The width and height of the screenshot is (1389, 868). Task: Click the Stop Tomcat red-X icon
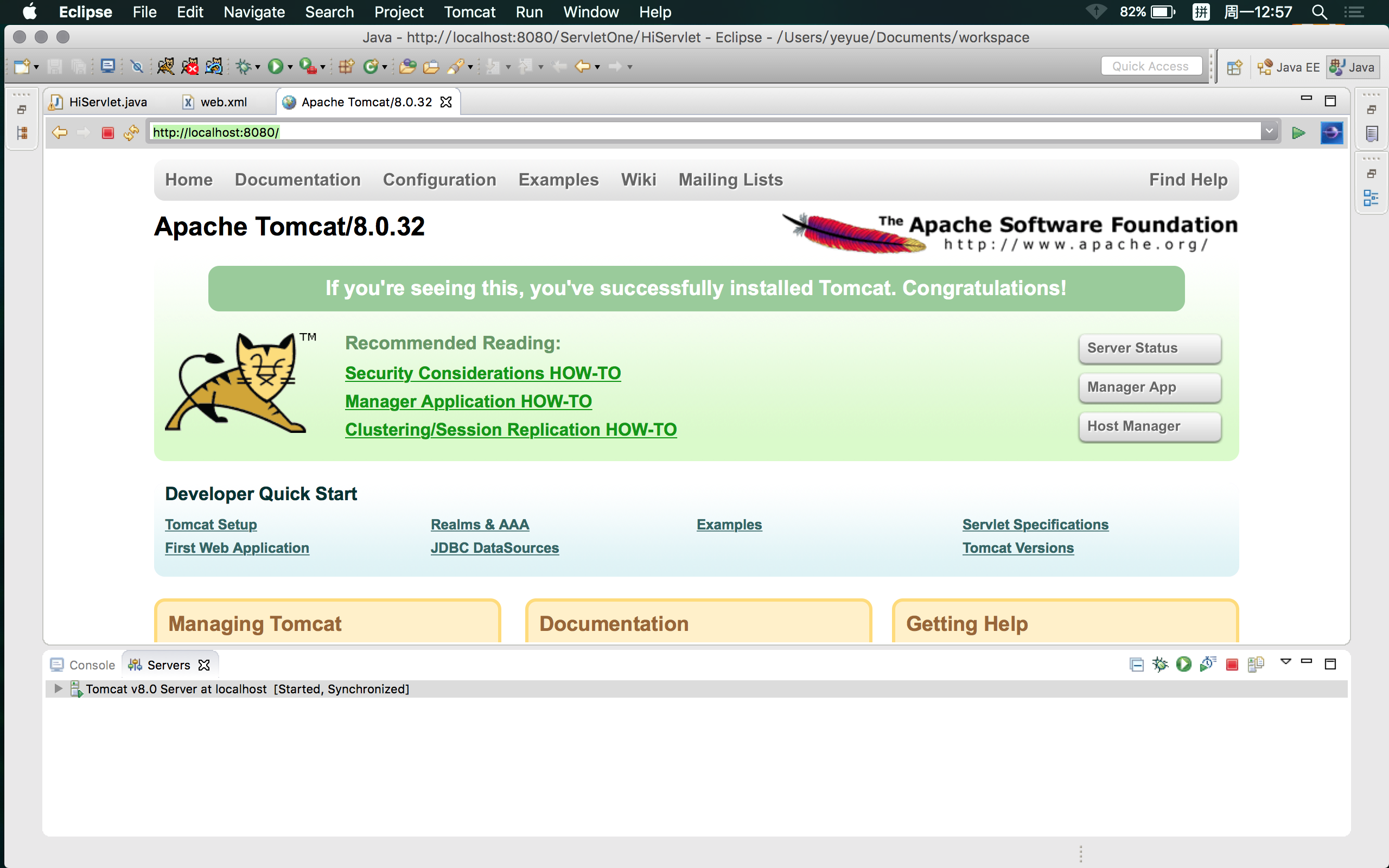[189, 67]
